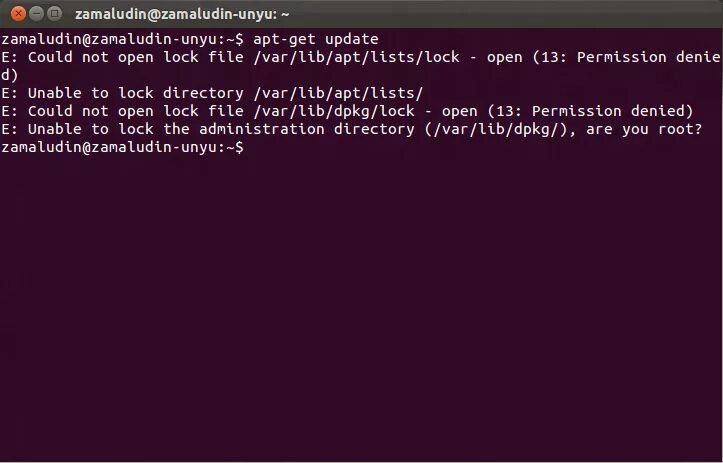Screen dimensions: 723x463
Task: Click the typed command apt-get update
Action: [x=316, y=39]
